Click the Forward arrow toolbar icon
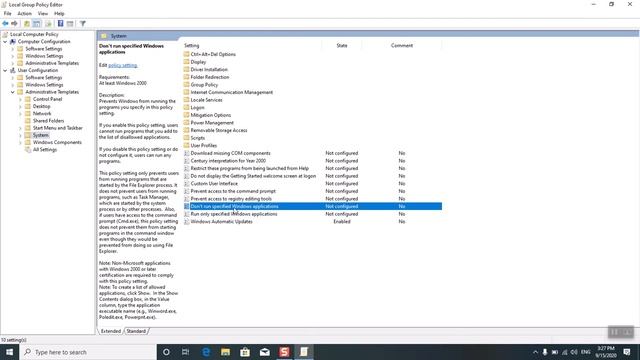Image resolution: width=640 pixels, height=360 pixels. pyautogui.click(x=14, y=24)
